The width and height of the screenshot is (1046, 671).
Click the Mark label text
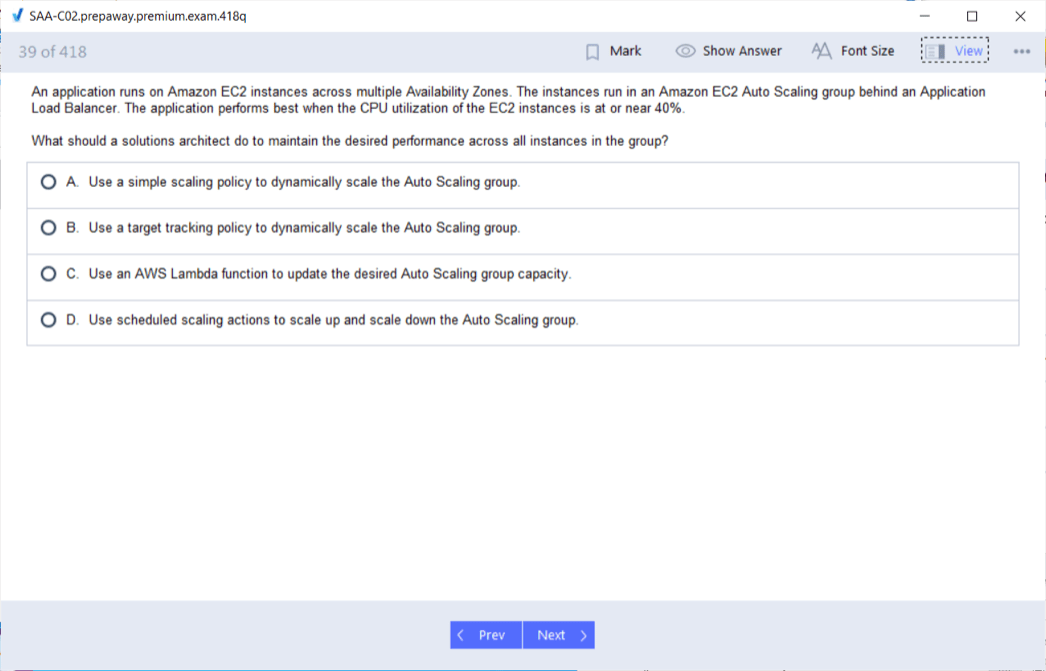[625, 51]
